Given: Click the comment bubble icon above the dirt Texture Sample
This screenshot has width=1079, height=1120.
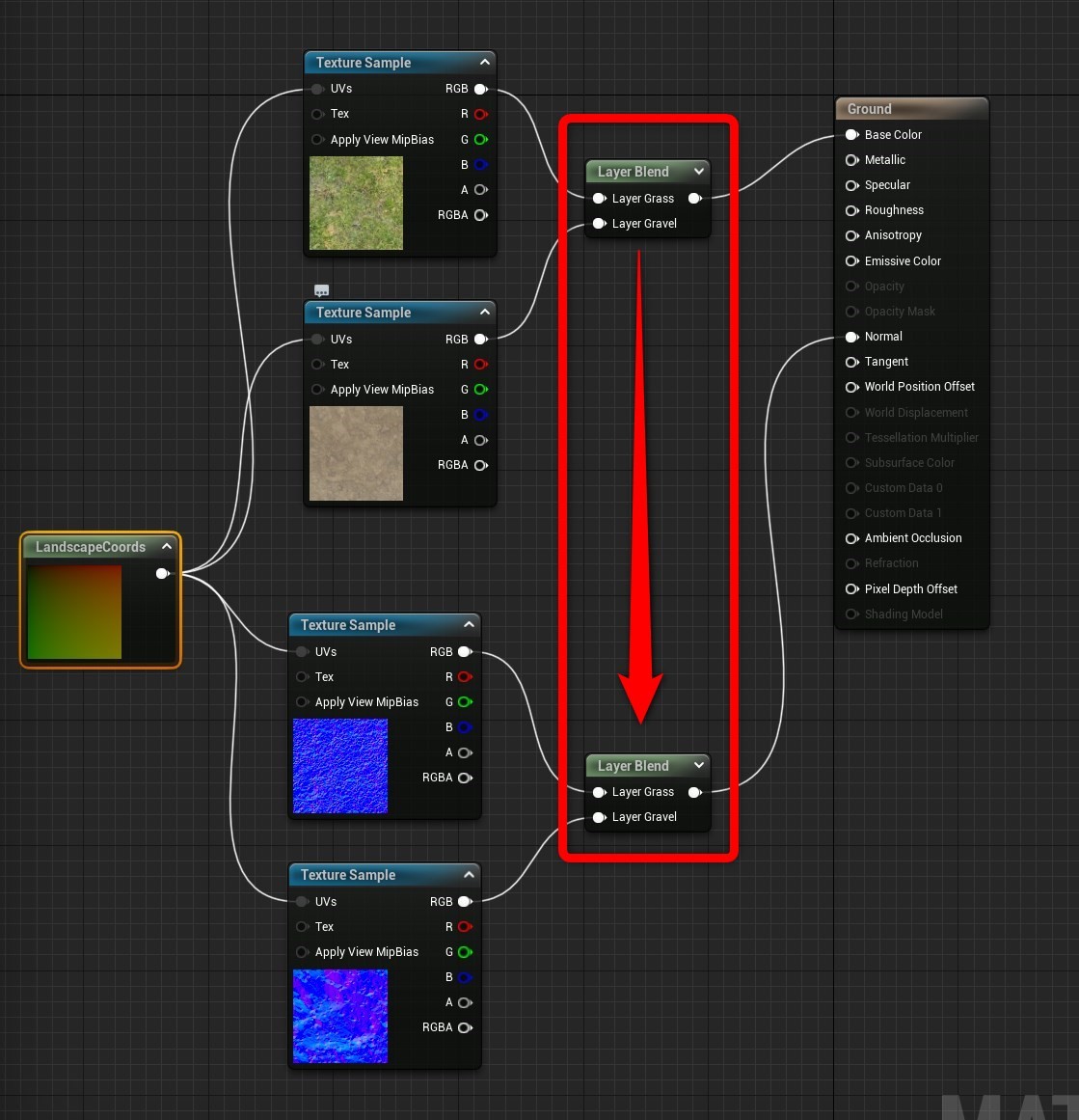Looking at the screenshot, I should 321,289.
